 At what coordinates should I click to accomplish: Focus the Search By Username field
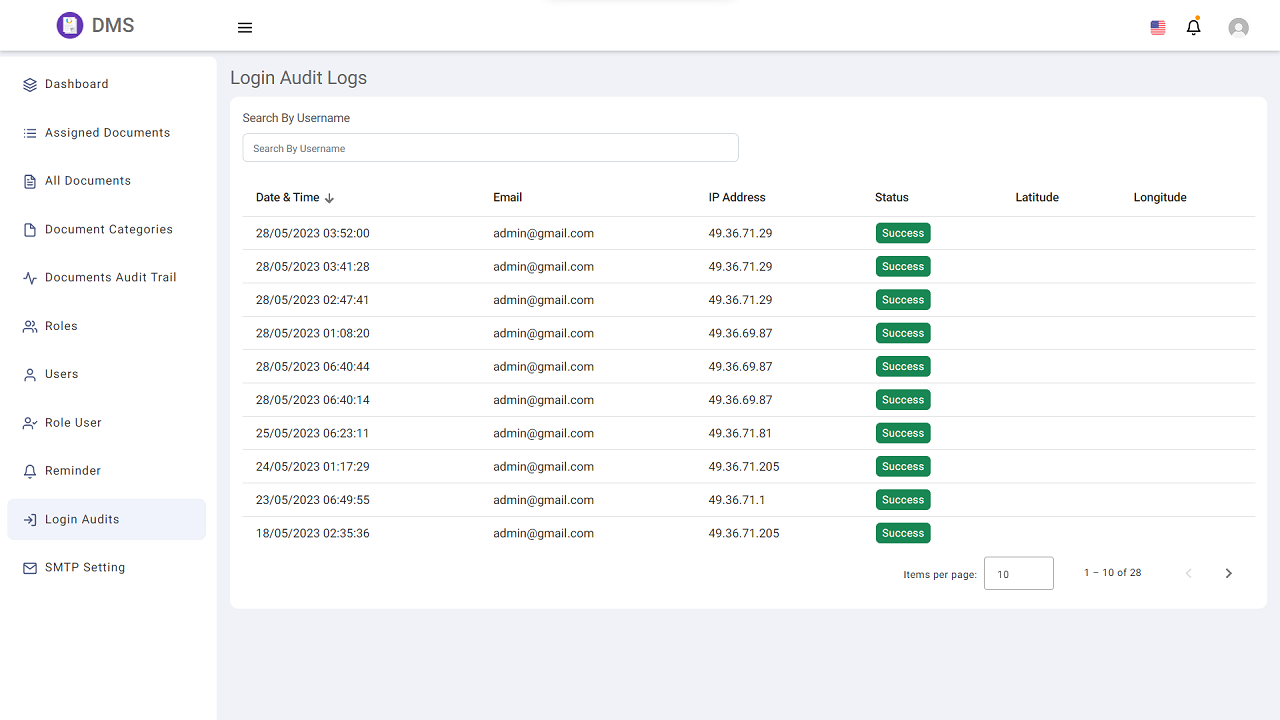[490, 148]
